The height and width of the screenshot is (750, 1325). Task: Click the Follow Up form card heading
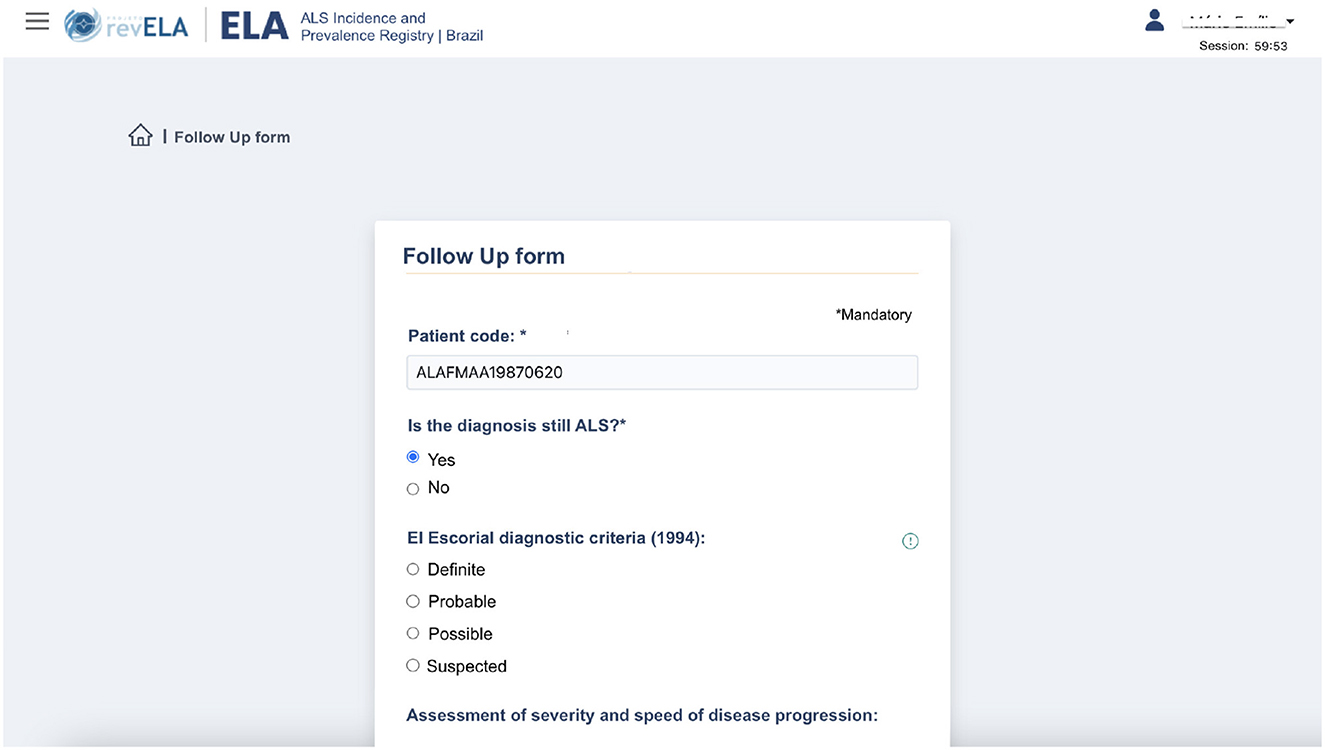point(484,256)
